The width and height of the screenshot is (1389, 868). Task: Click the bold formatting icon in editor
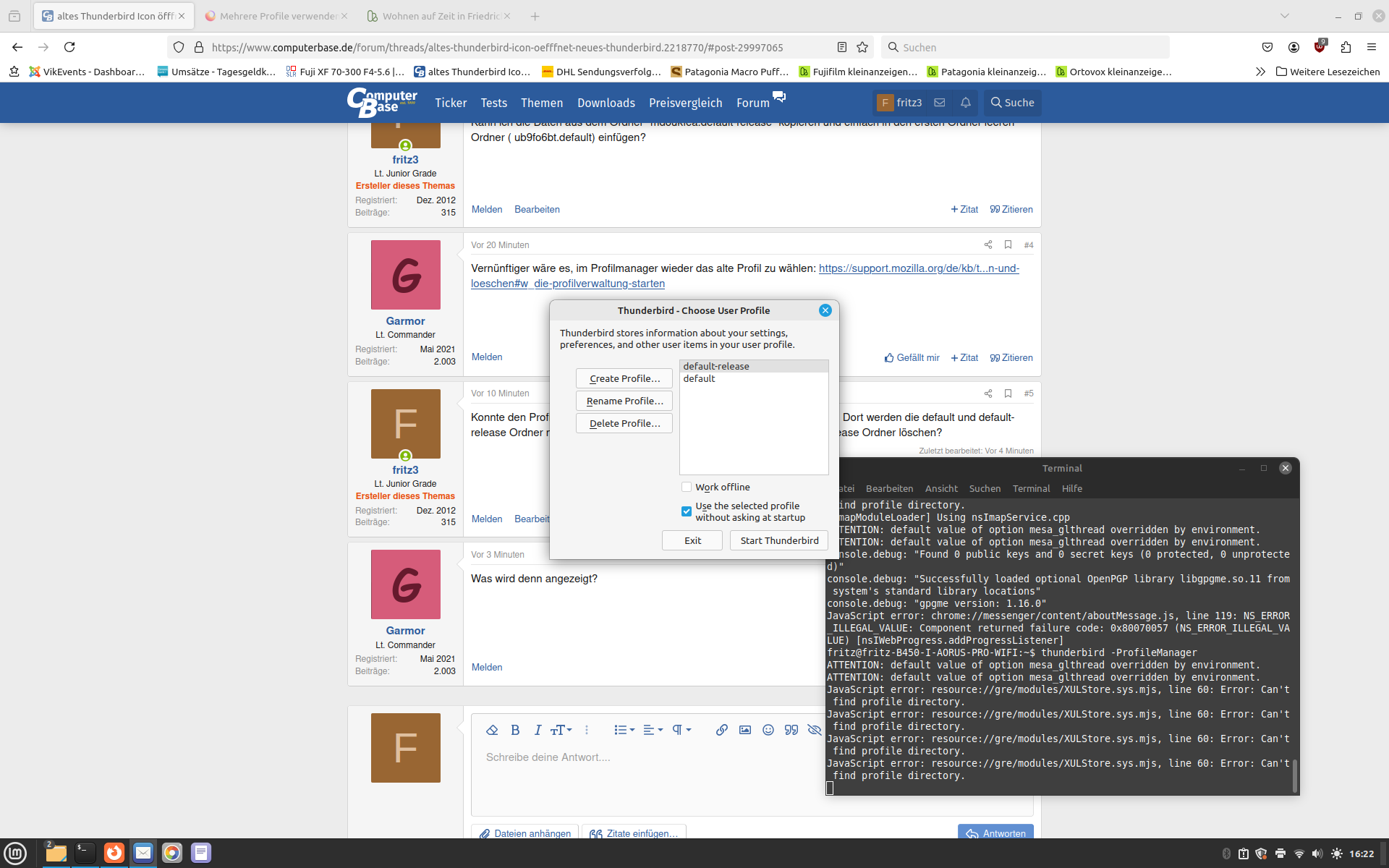515,730
